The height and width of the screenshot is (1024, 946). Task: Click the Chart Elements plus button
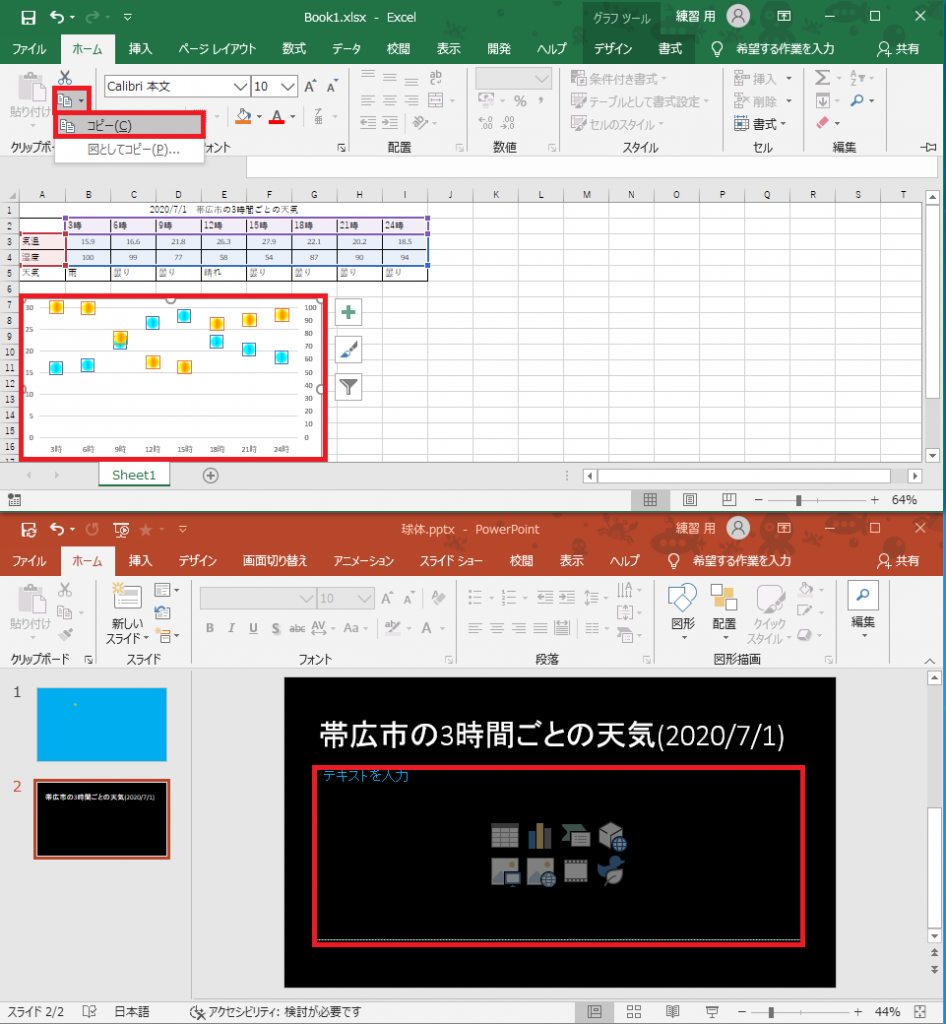click(349, 313)
